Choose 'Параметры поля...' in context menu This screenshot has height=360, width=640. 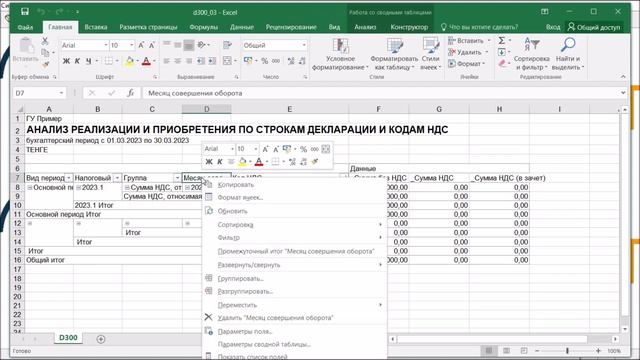pyautogui.click(x=294, y=331)
